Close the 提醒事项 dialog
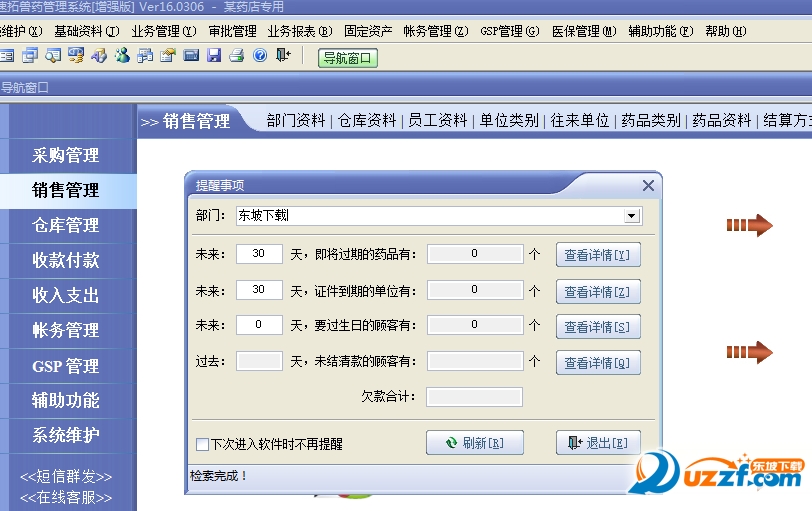The width and height of the screenshot is (812, 511). [648, 185]
